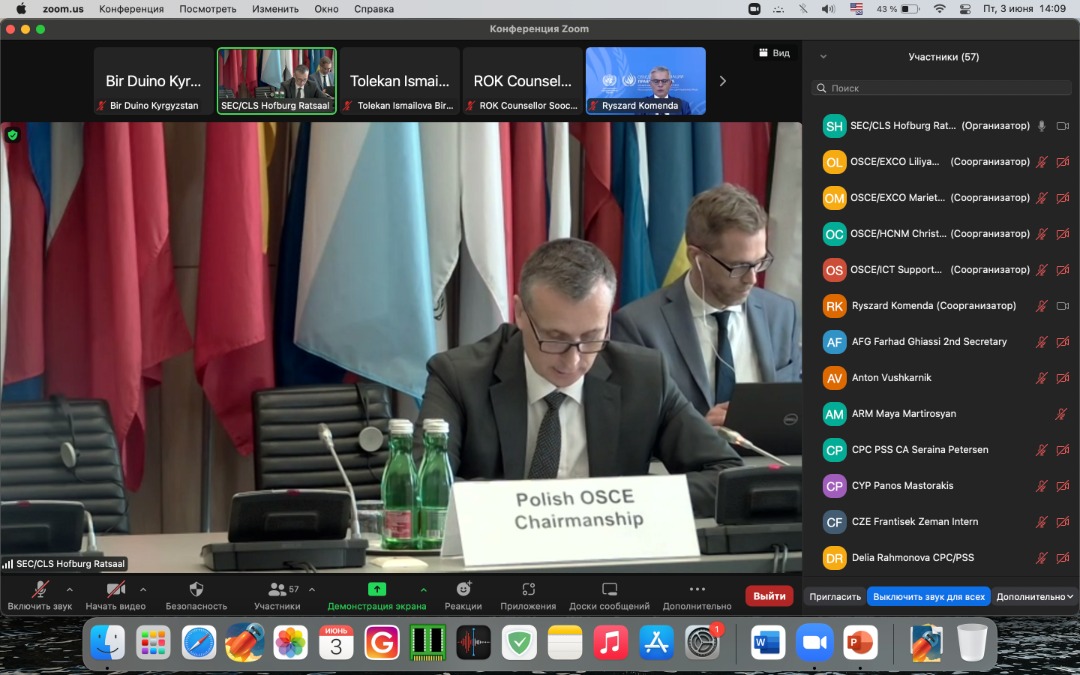Select the ROK Counsellor video tile
Screen dimensions: 1080x675
(523, 81)
